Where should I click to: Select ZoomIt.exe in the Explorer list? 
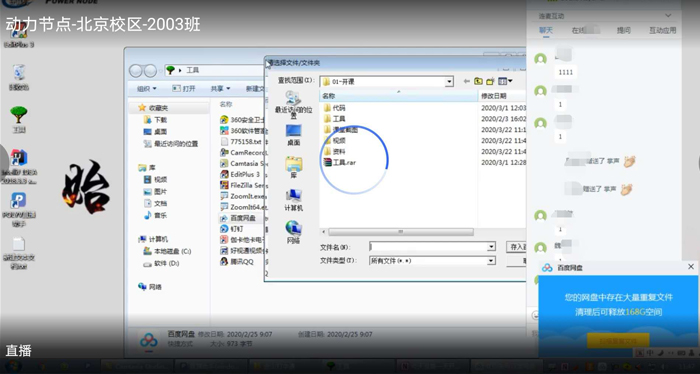pyautogui.click(x=243, y=196)
